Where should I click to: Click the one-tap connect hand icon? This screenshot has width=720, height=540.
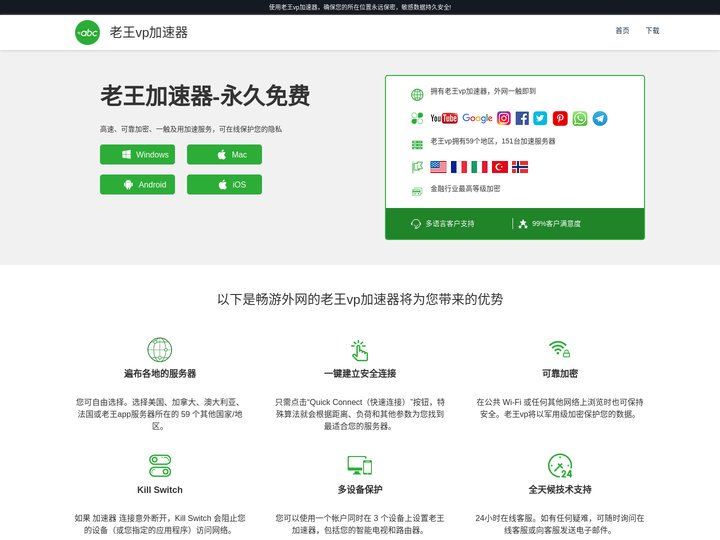(360, 350)
